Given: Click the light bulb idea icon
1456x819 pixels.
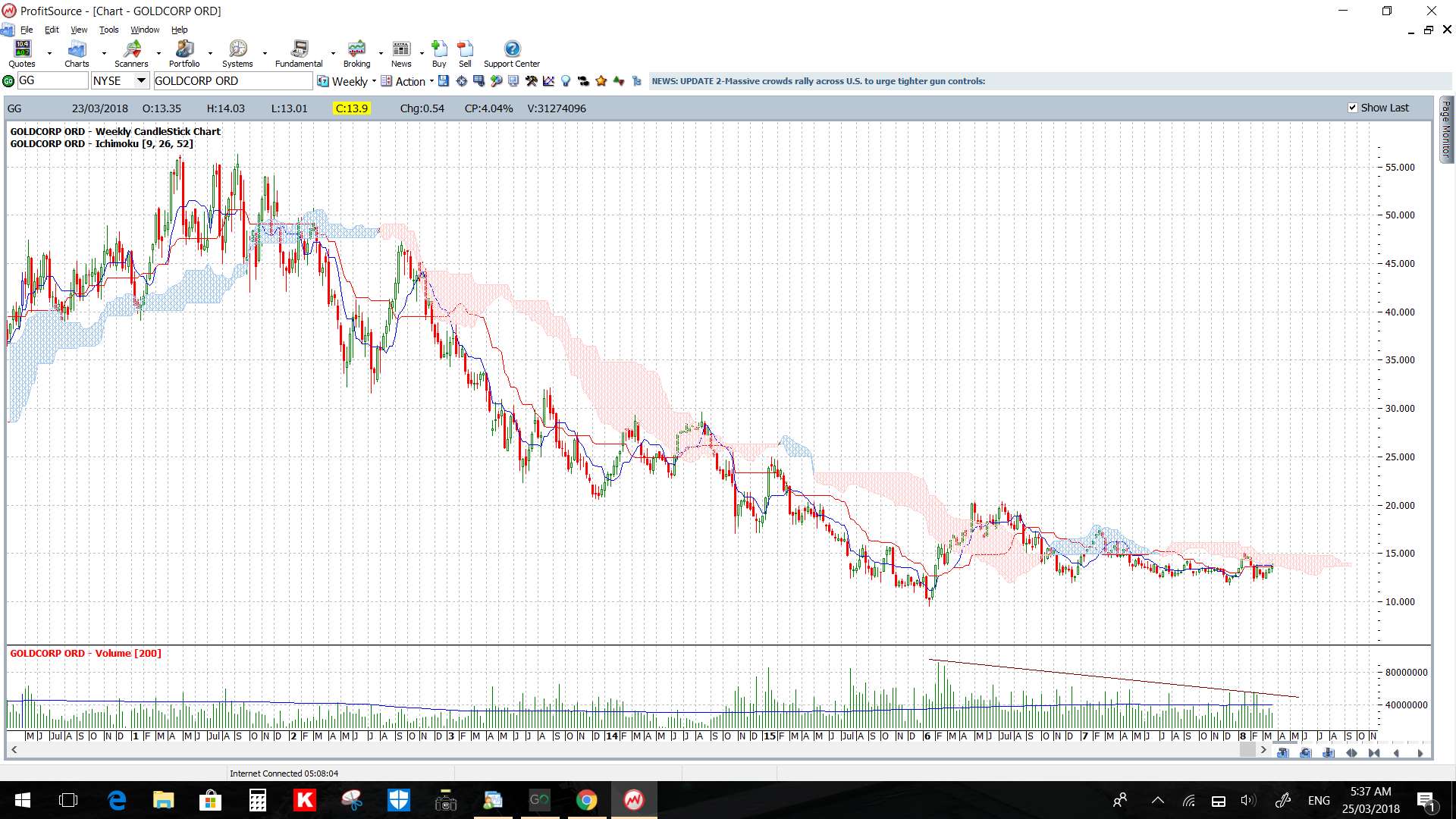Looking at the screenshot, I should [566, 81].
